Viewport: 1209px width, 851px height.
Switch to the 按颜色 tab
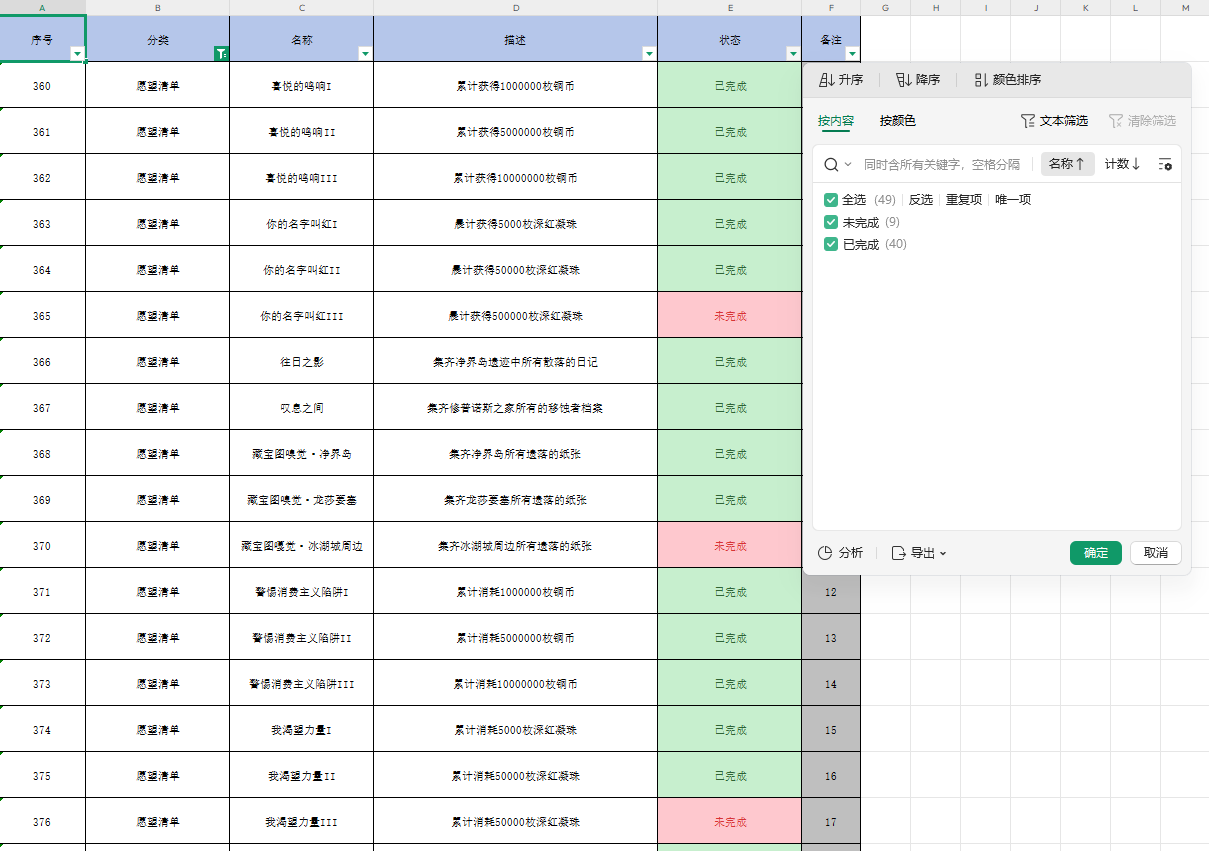(897, 121)
